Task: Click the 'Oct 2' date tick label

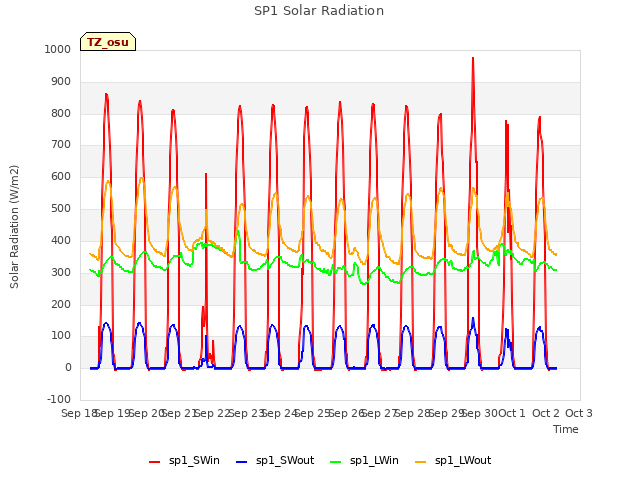Action: (x=546, y=413)
